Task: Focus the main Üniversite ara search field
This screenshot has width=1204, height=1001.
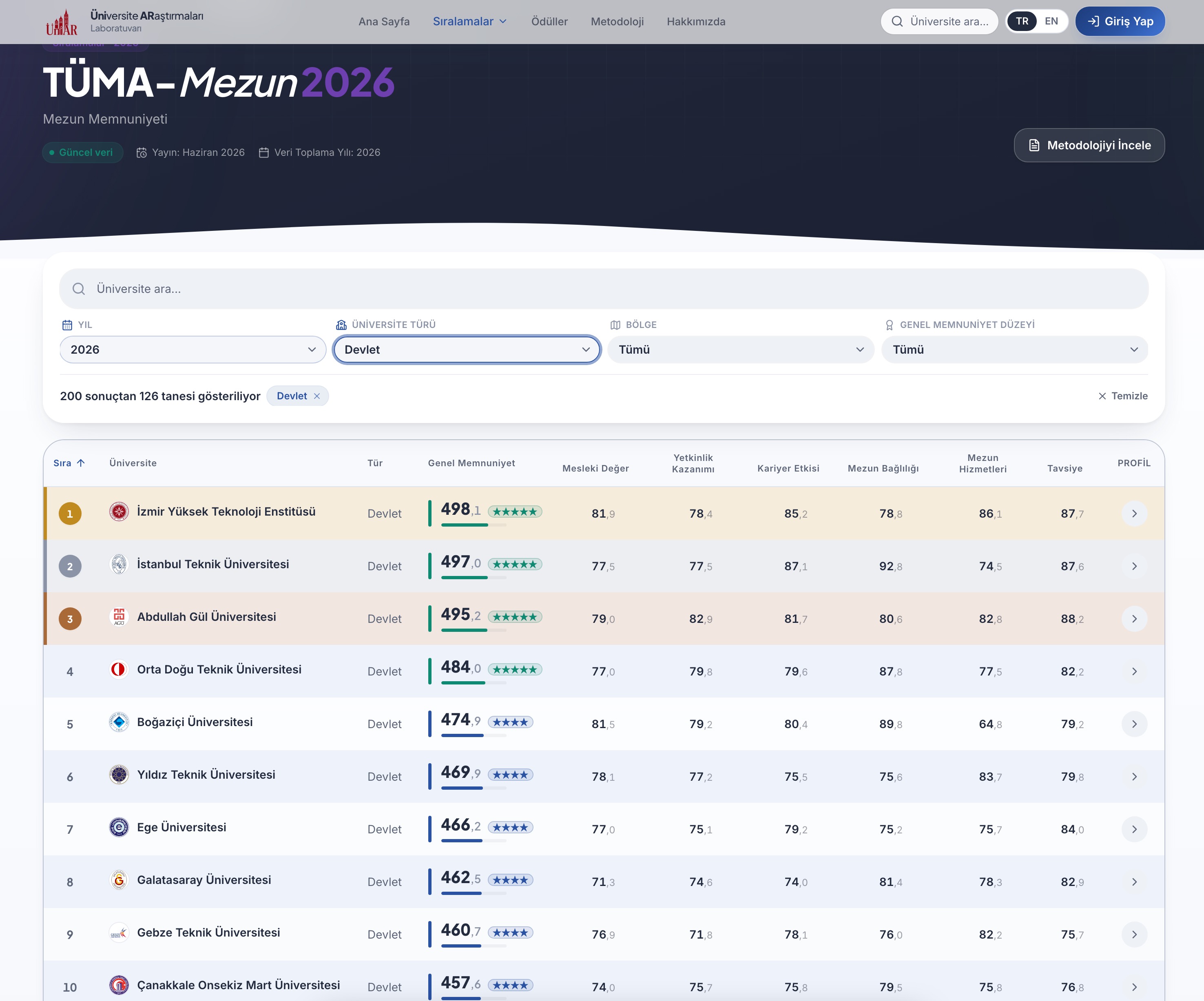Action: tap(604, 289)
